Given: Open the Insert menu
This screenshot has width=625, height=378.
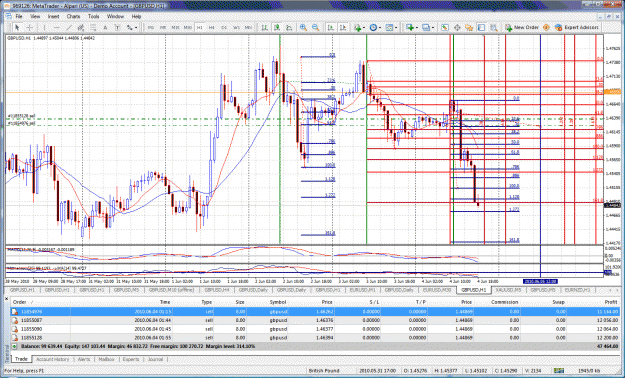Looking at the screenshot, I should (x=53, y=16).
